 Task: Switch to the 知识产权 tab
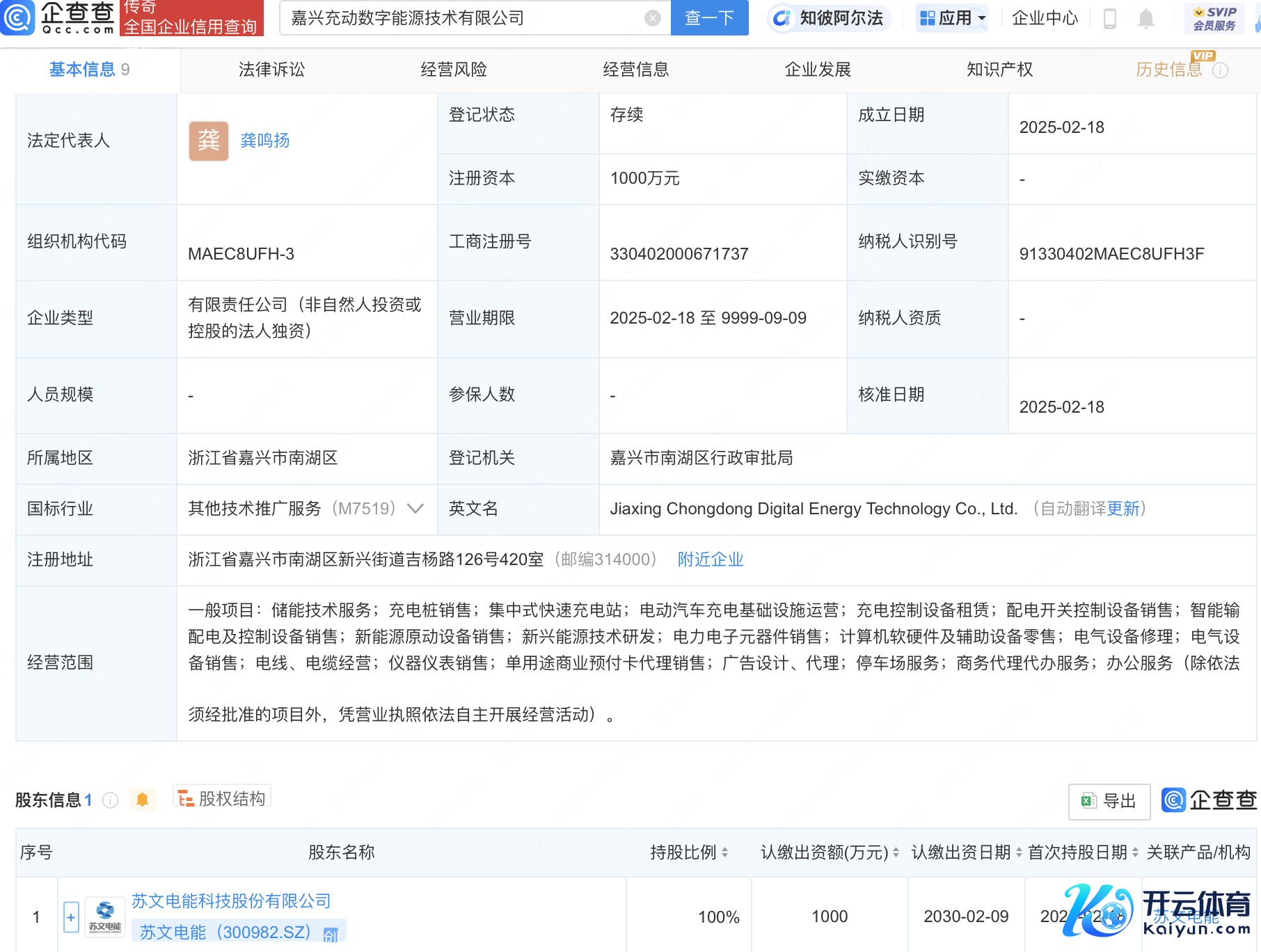[999, 70]
